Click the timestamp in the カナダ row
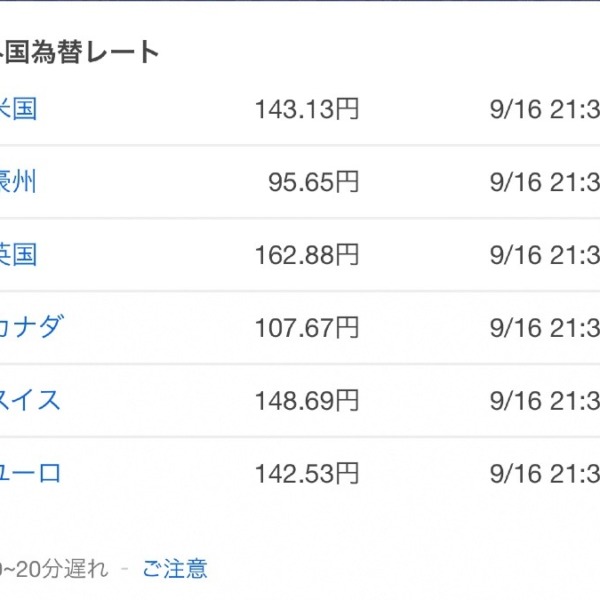Viewport: 600px width, 600px height. 545,328
